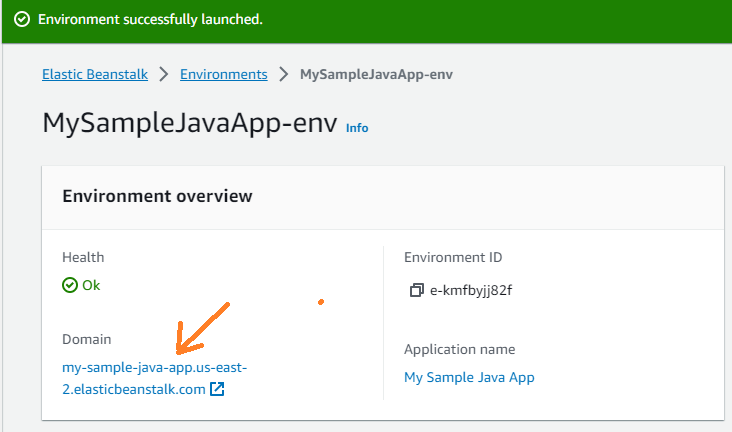The height and width of the screenshot is (432, 732).
Task: Click the external link icon after domain
Action: click(217, 389)
